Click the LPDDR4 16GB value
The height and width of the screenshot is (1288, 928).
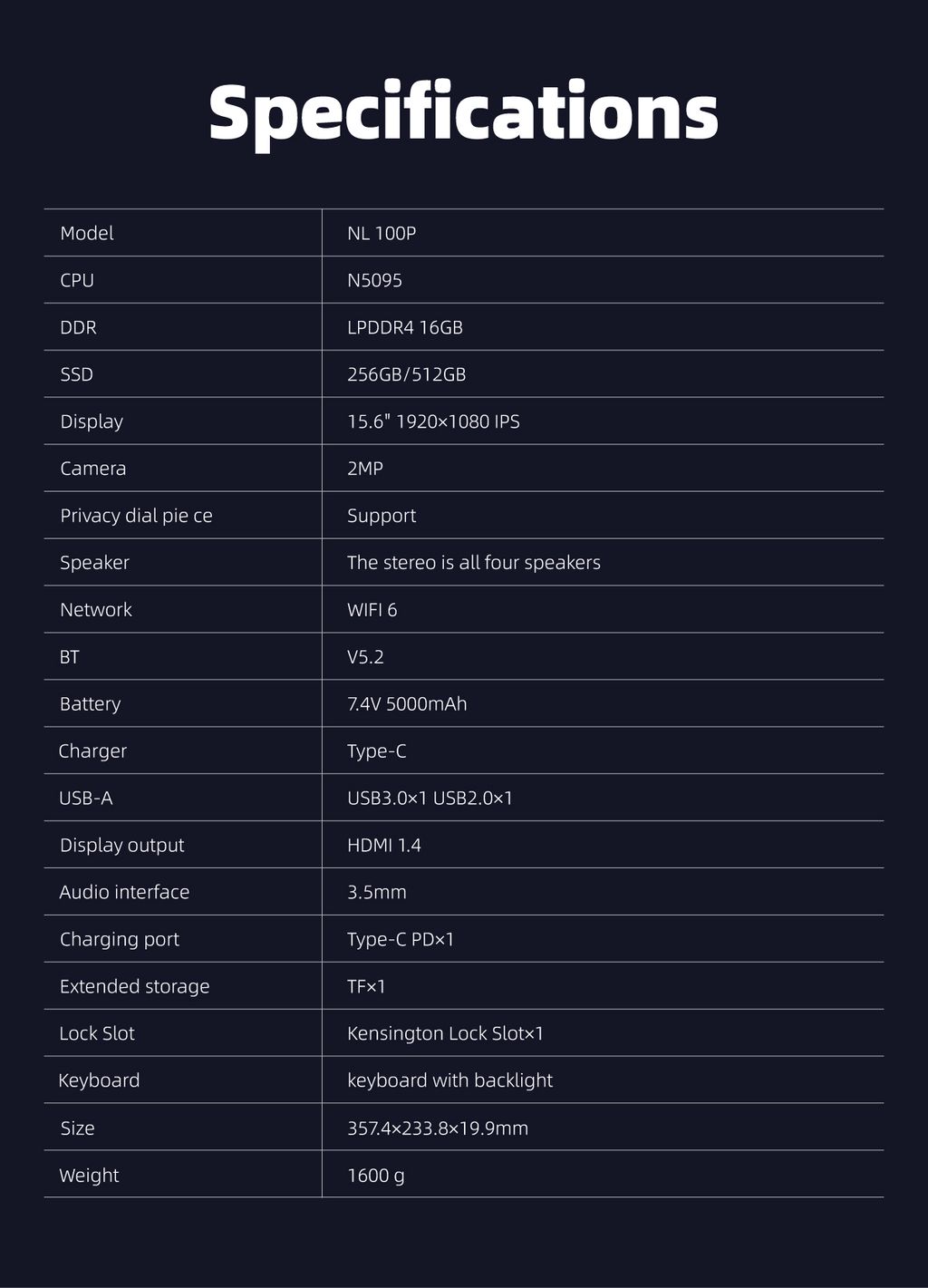pyautogui.click(x=404, y=327)
